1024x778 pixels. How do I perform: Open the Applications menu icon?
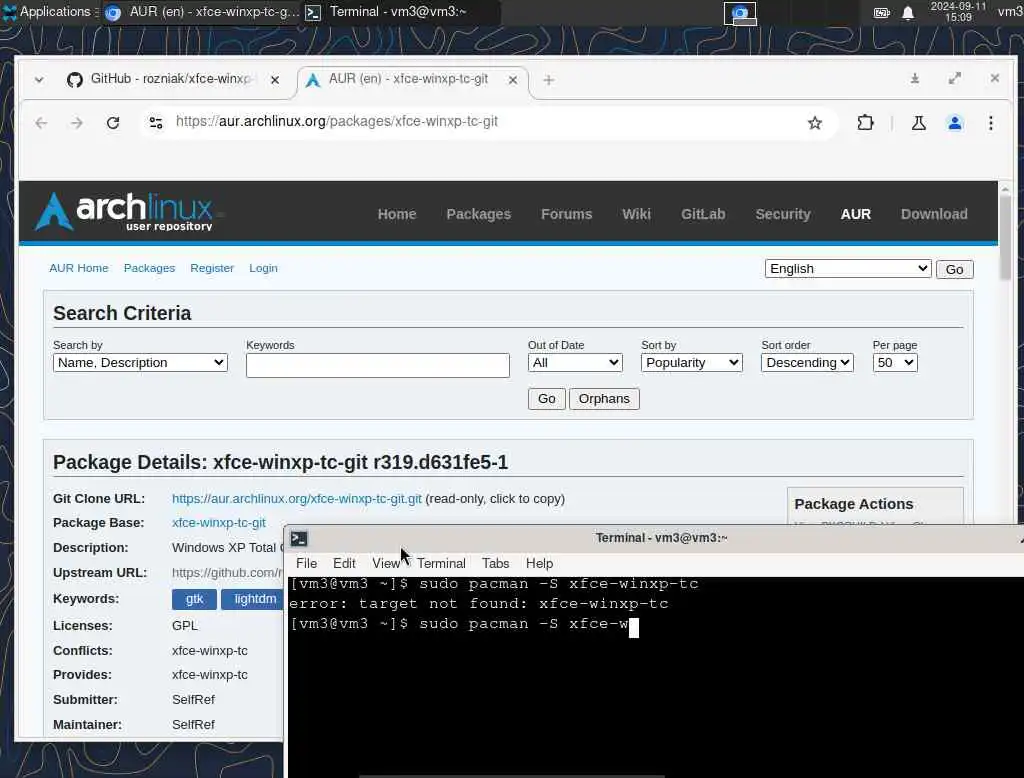[10, 12]
